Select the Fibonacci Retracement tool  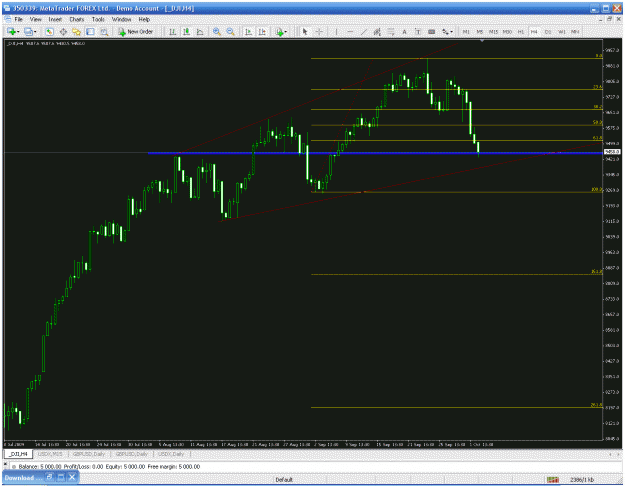[x=391, y=31]
